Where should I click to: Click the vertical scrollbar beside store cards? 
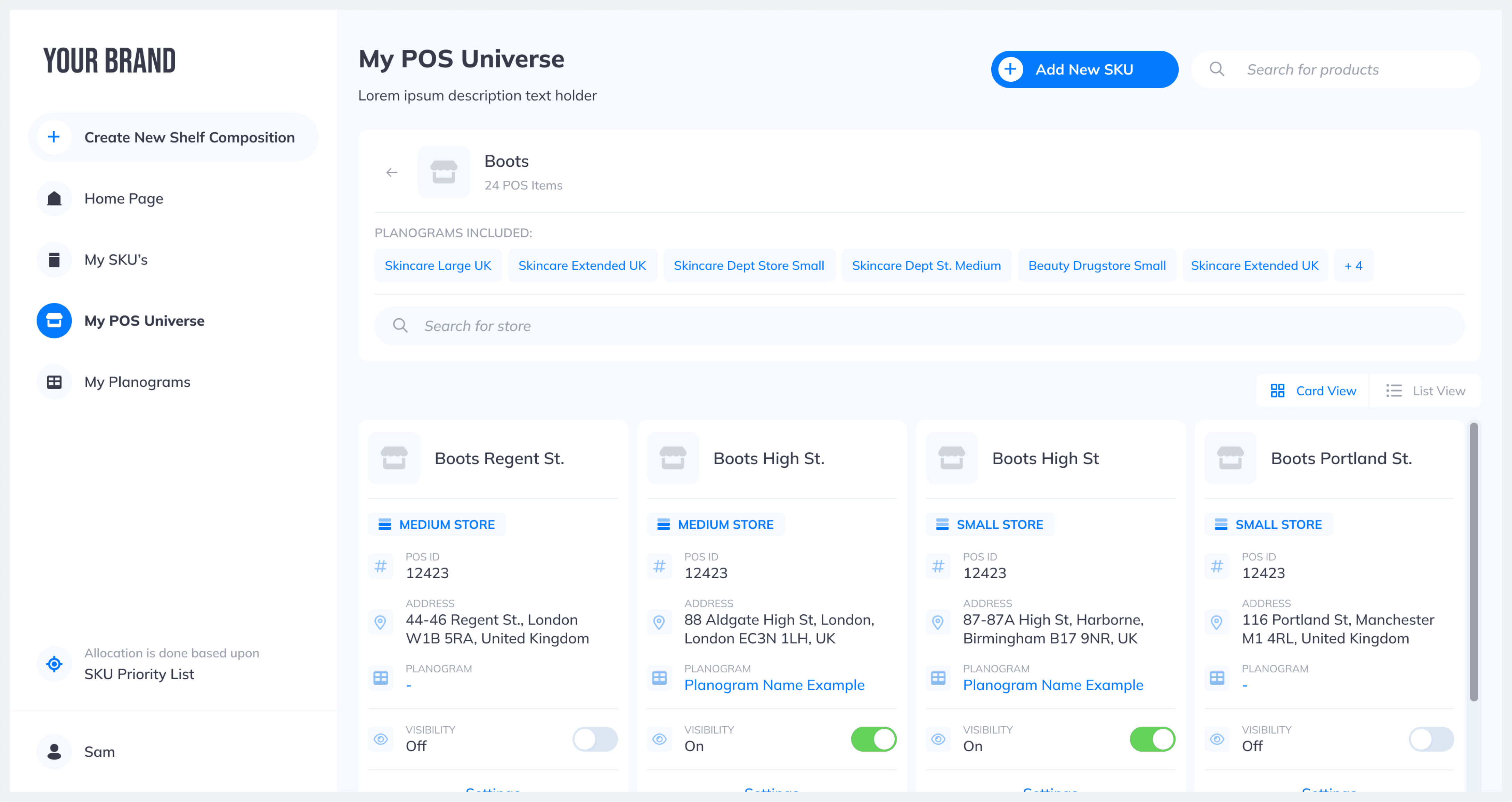tap(1474, 562)
